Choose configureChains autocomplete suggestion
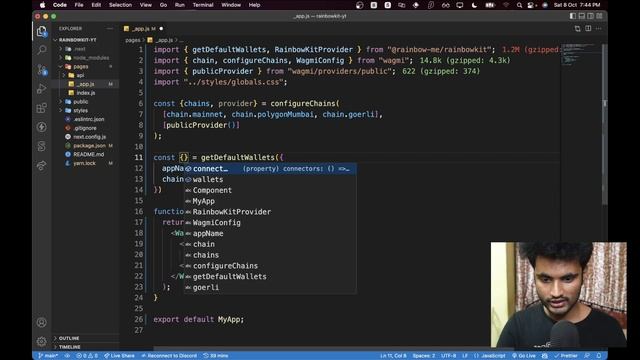 click(270, 266)
